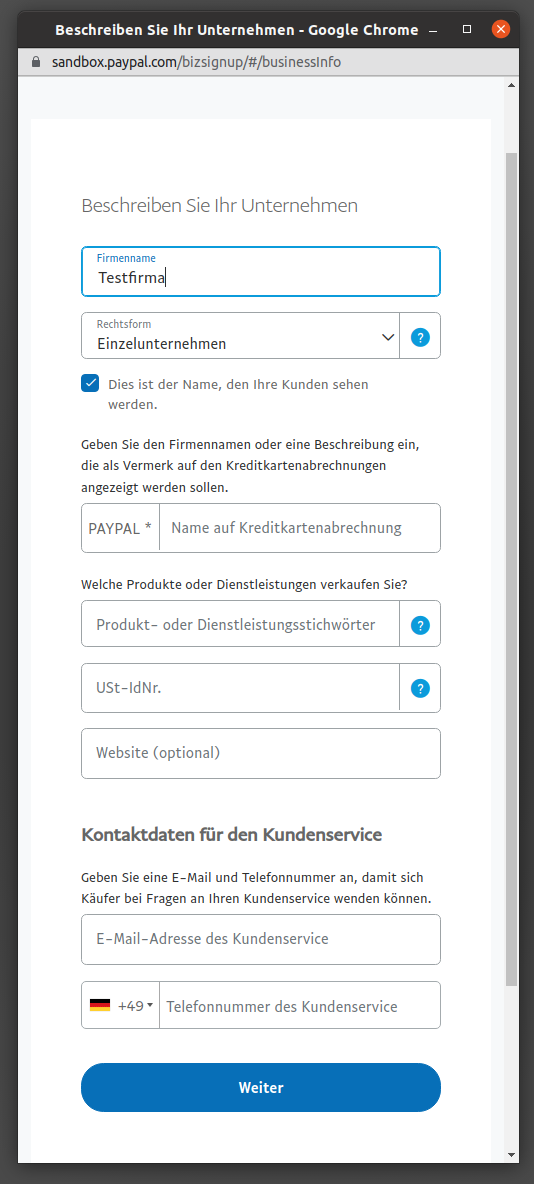Open the +49 country code selector

[x=121, y=1006]
